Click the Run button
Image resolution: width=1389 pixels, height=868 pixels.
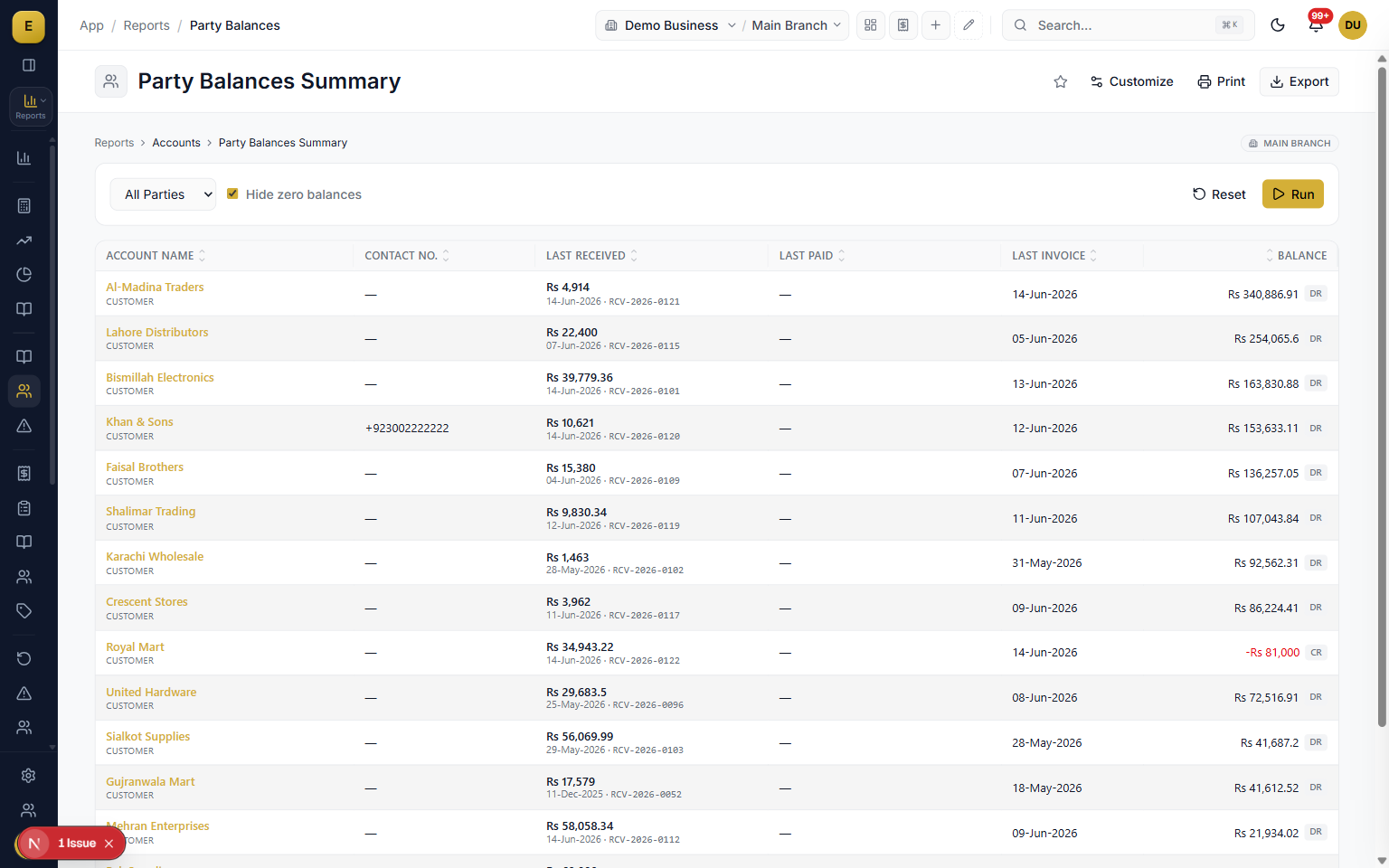click(x=1293, y=194)
